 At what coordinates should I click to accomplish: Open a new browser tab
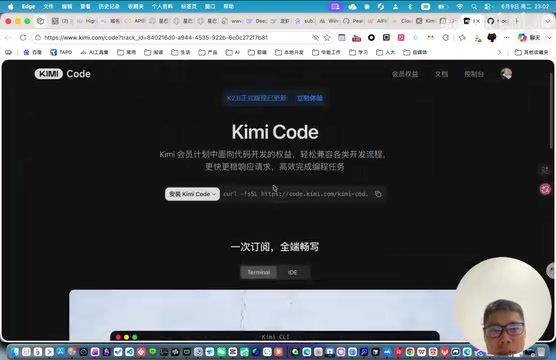click(x=517, y=21)
